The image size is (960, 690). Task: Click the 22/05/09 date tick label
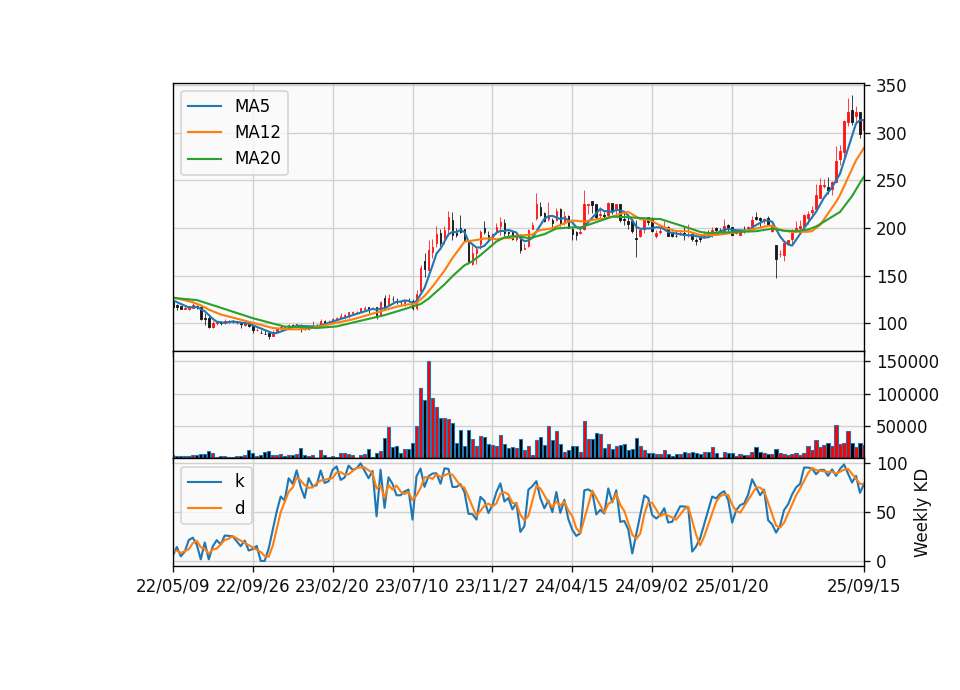(x=173, y=586)
